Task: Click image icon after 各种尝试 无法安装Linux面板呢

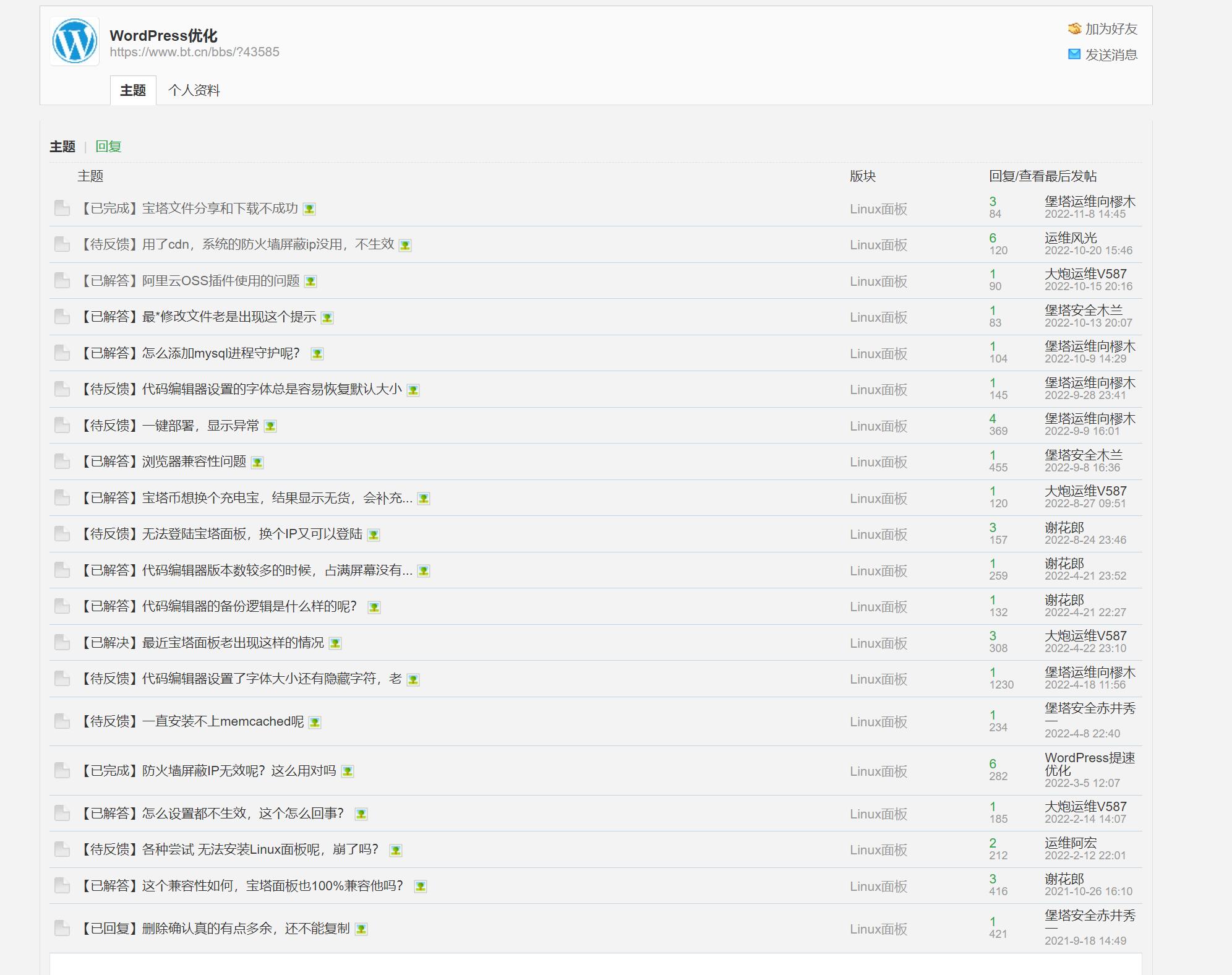Action: click(396, 851)
